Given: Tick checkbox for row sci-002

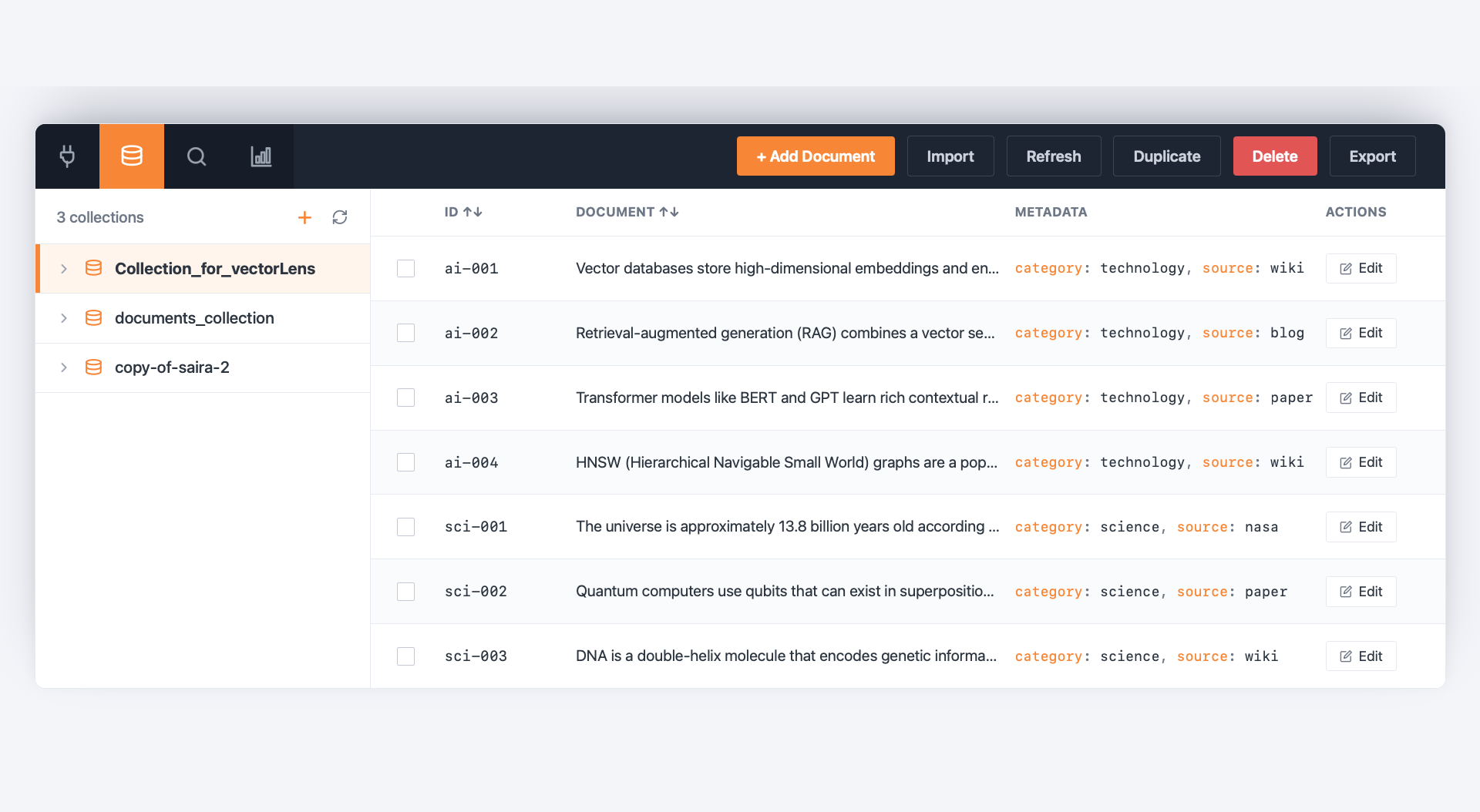Looking at the screenshot, I should (405, 592).
